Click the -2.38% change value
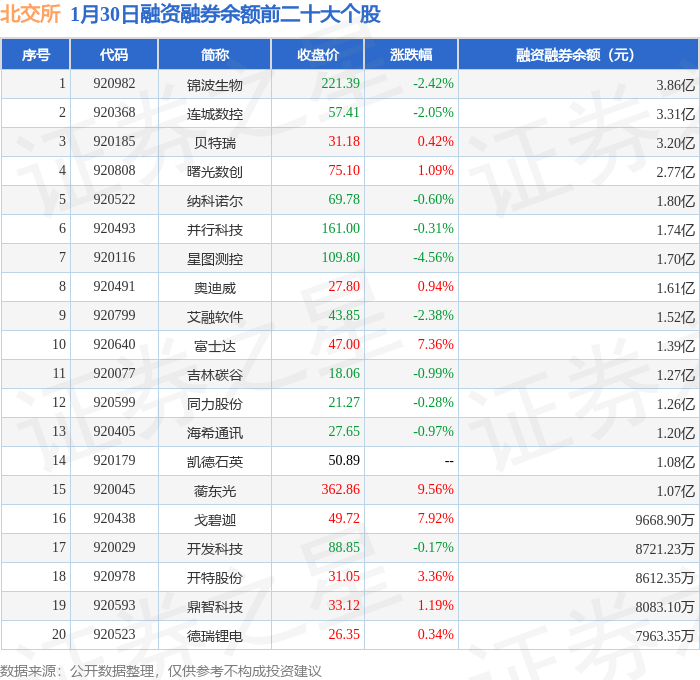Viewport: 700px width, 680px height. [433, 316]
